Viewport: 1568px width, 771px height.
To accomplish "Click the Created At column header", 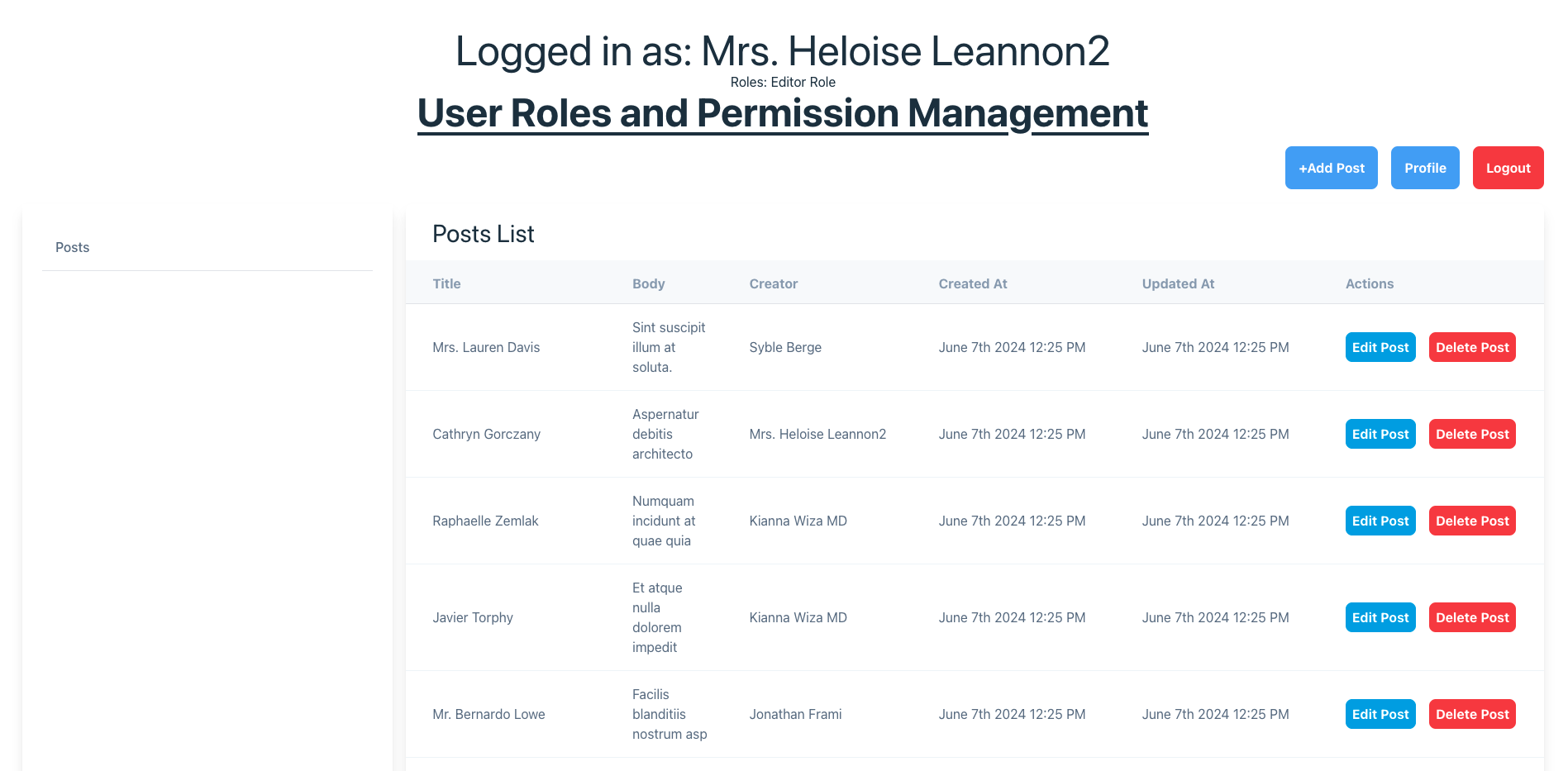I will click(x=972, y=283).
